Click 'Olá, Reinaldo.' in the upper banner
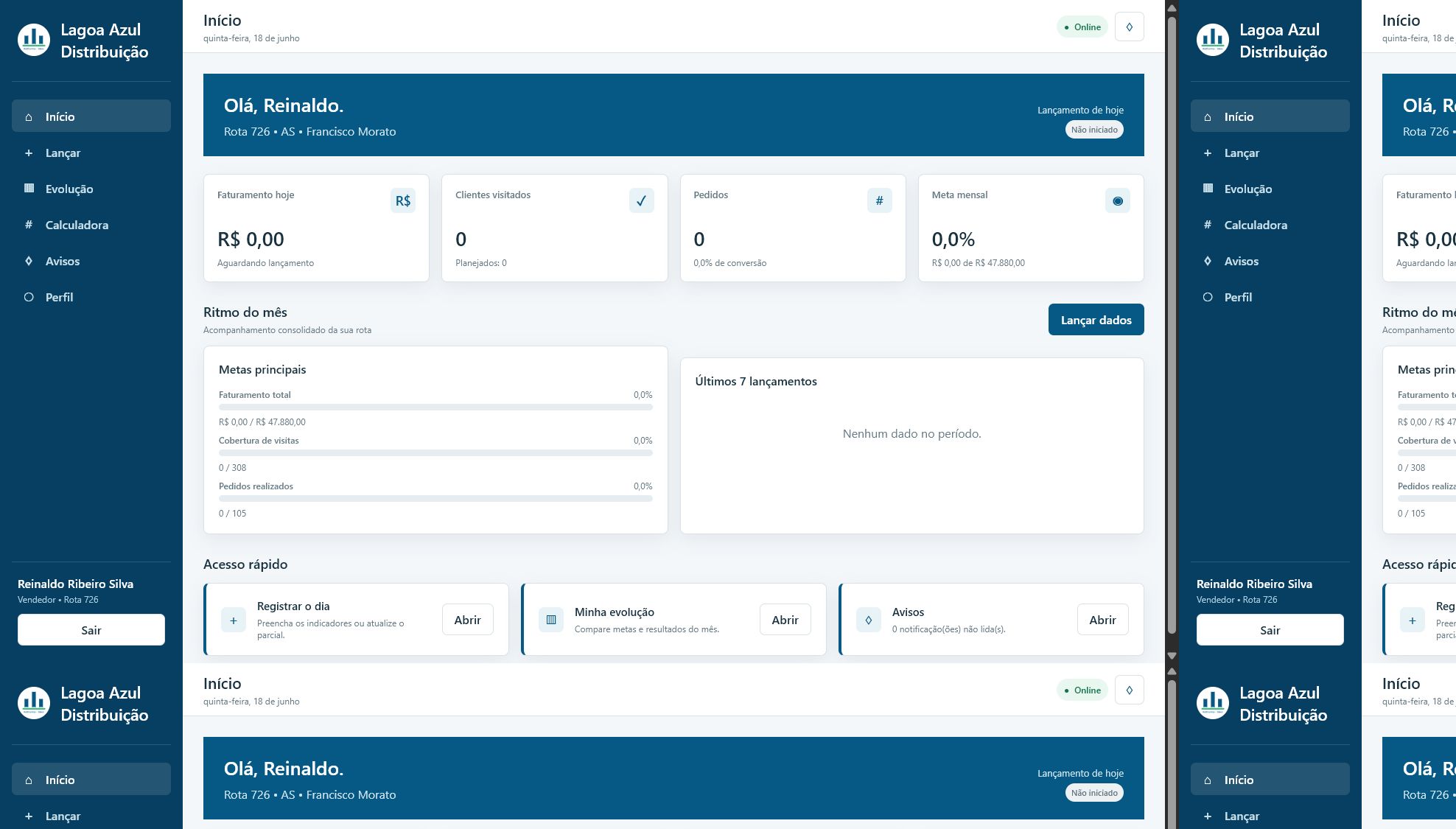 pyautogui.click(x=284, y=105)
